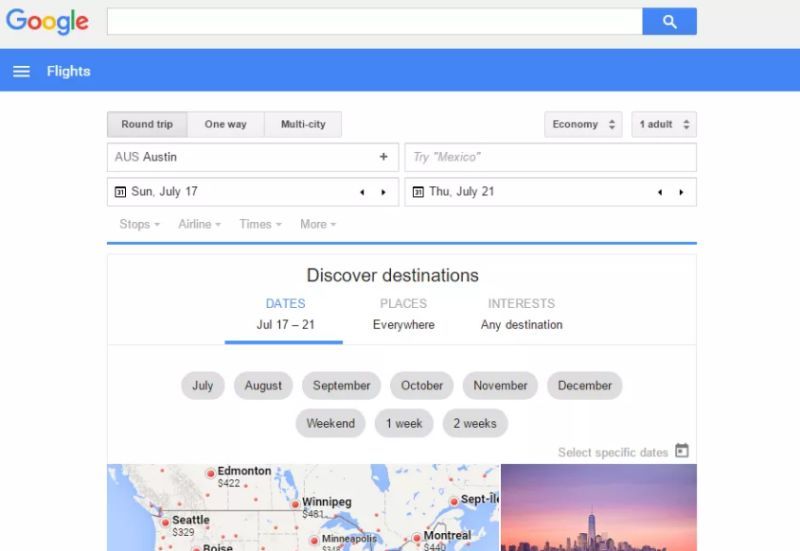The width and height of the screenshot is (800, 551).
Task: Click the Sun, July 17 departure field
Action: click(x=253, y=192)
